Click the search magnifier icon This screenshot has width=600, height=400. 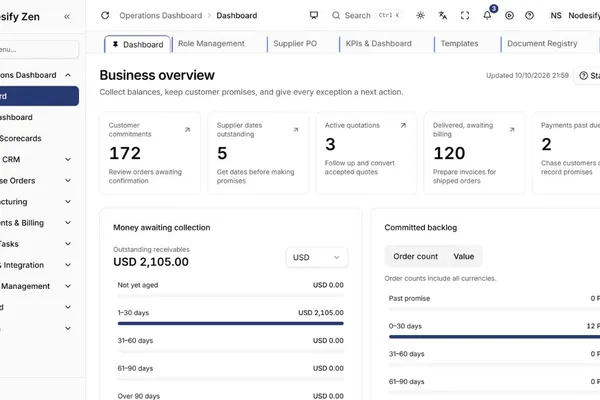point(336,15)
